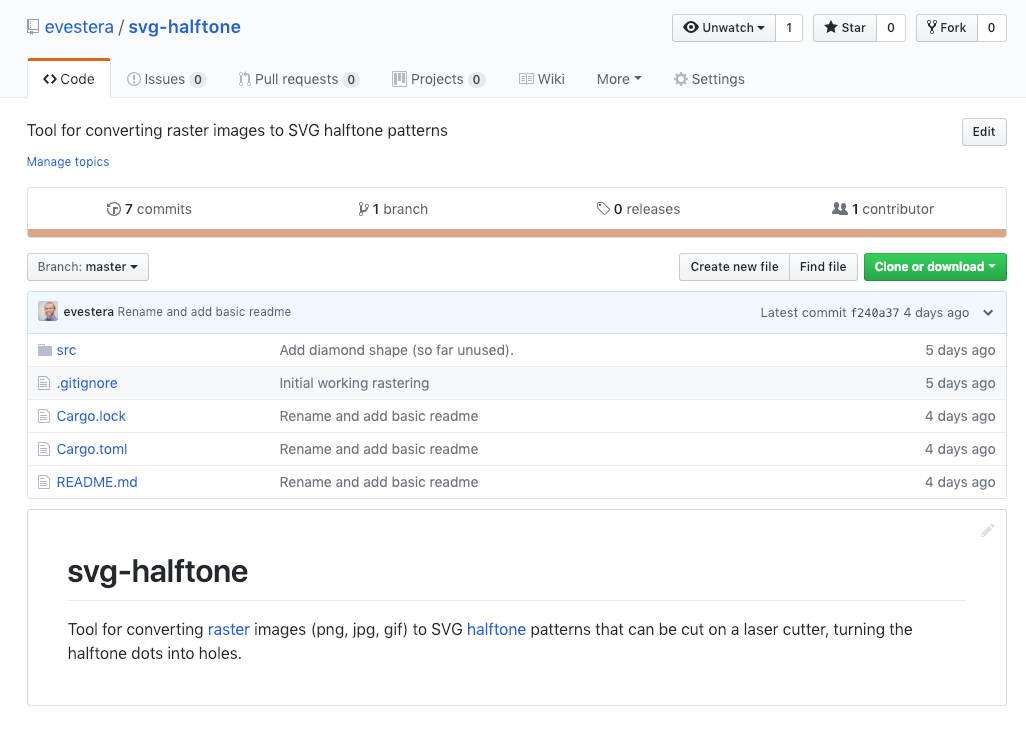The height and width of the screenshot is (746, 1026).
Task: Open the Wiki tab
Action: (542, 79)
